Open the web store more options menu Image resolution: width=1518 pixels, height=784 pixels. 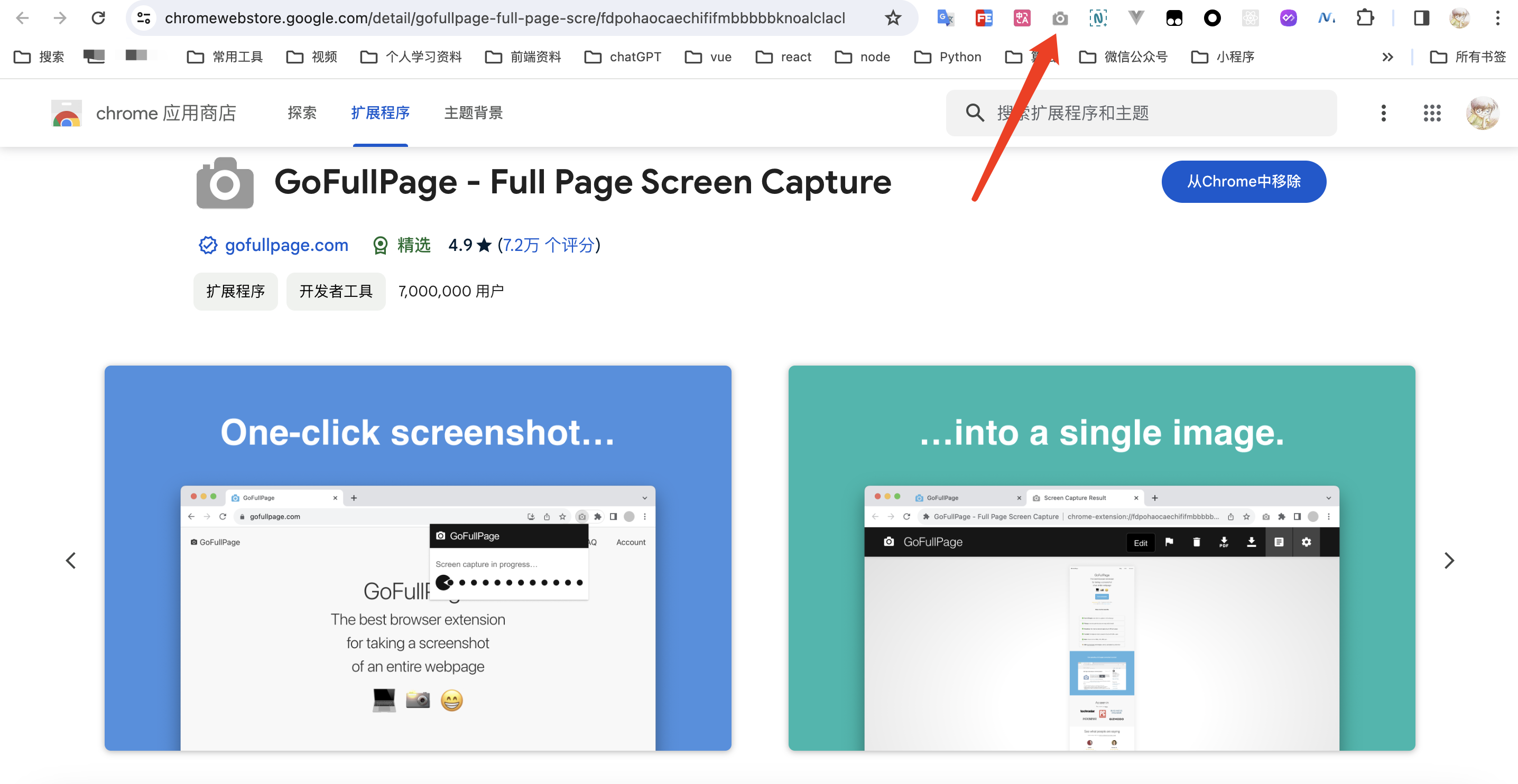(x=1384, y=113)
